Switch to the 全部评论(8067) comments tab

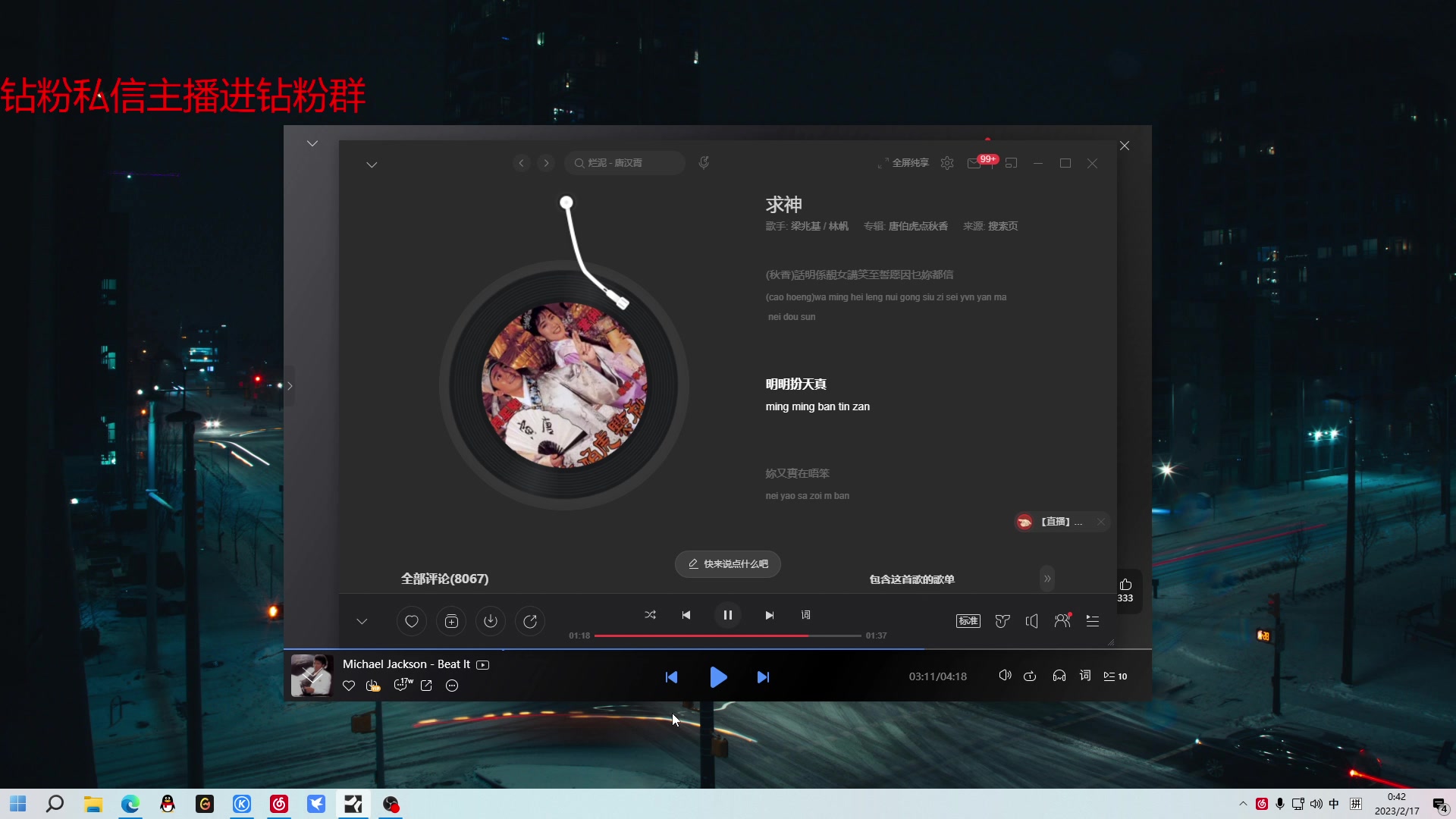pos(444,579)
